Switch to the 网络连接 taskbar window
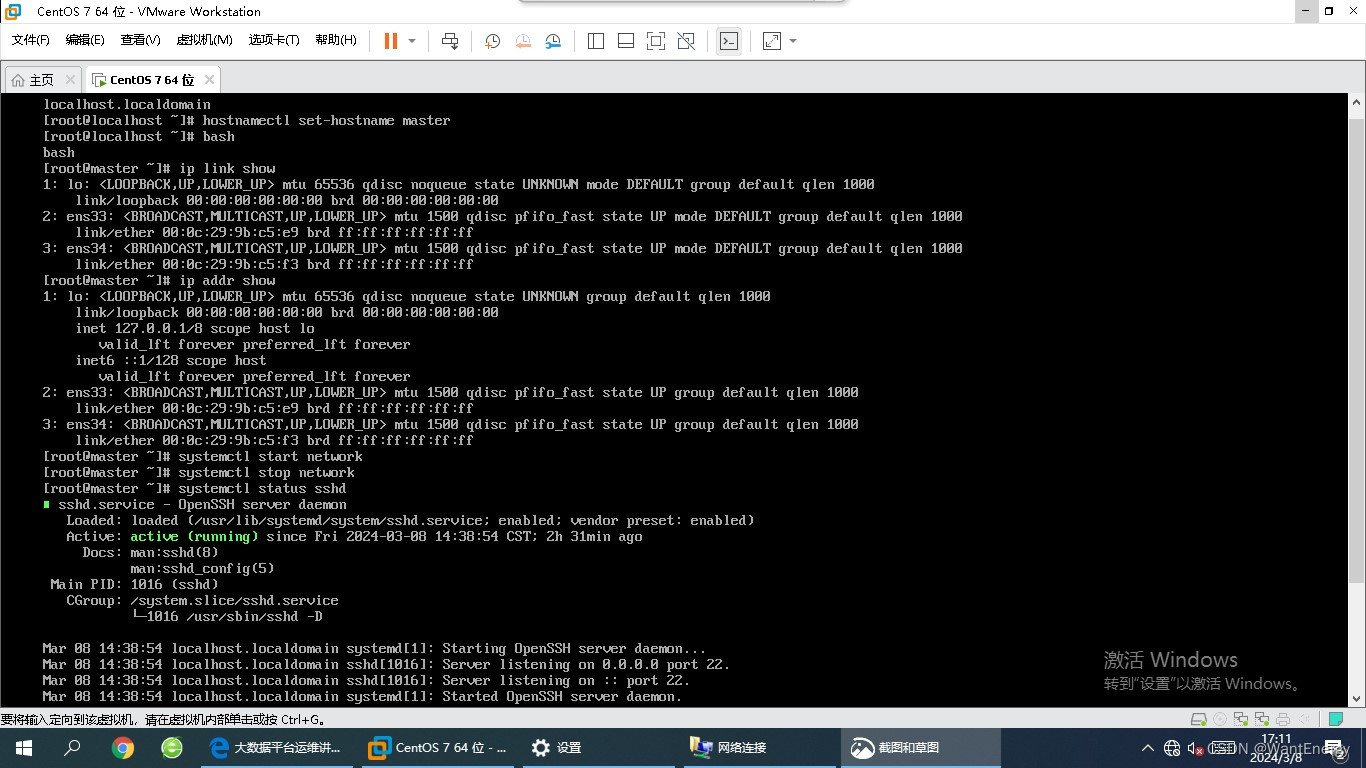1366x768 pixels. [759, 748]
